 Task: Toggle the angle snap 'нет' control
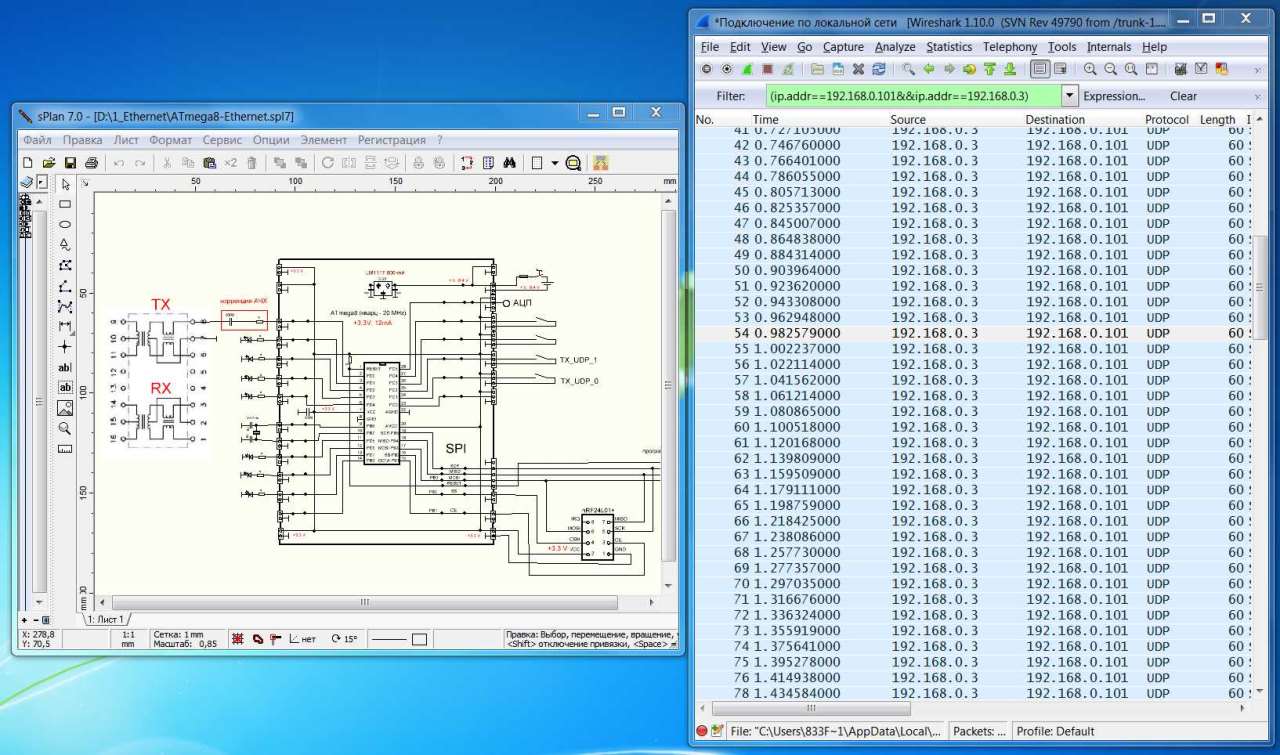click(302, 639)
